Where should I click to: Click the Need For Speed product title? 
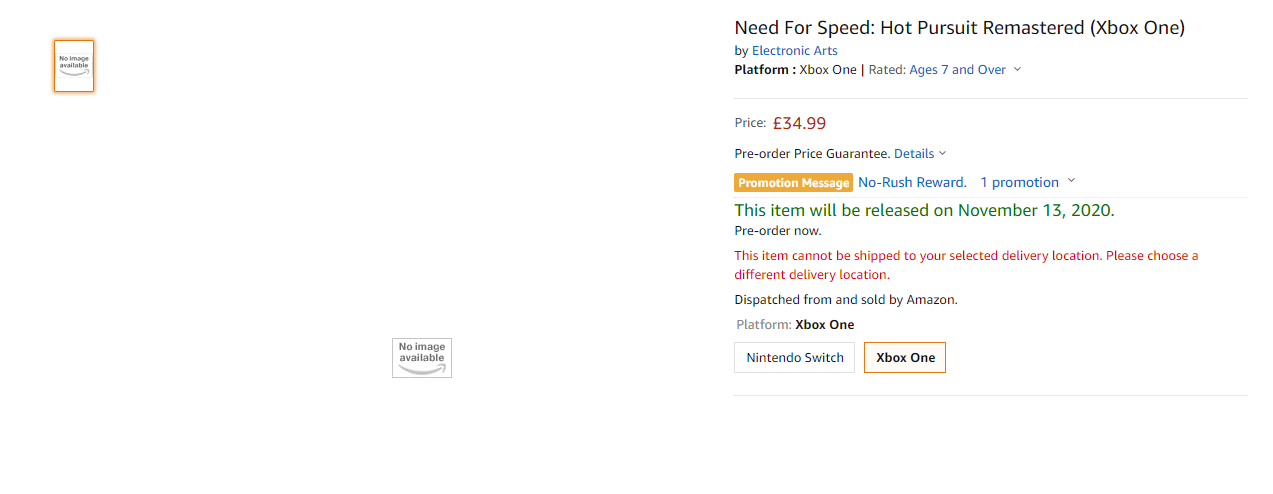pyautogui.click(x=959, y=28)
